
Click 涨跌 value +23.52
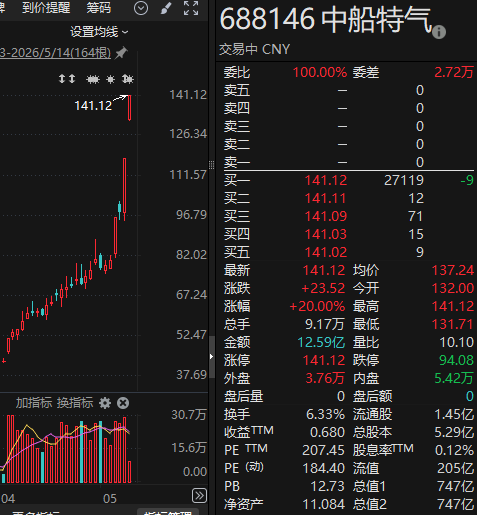(x=323, y=288)
